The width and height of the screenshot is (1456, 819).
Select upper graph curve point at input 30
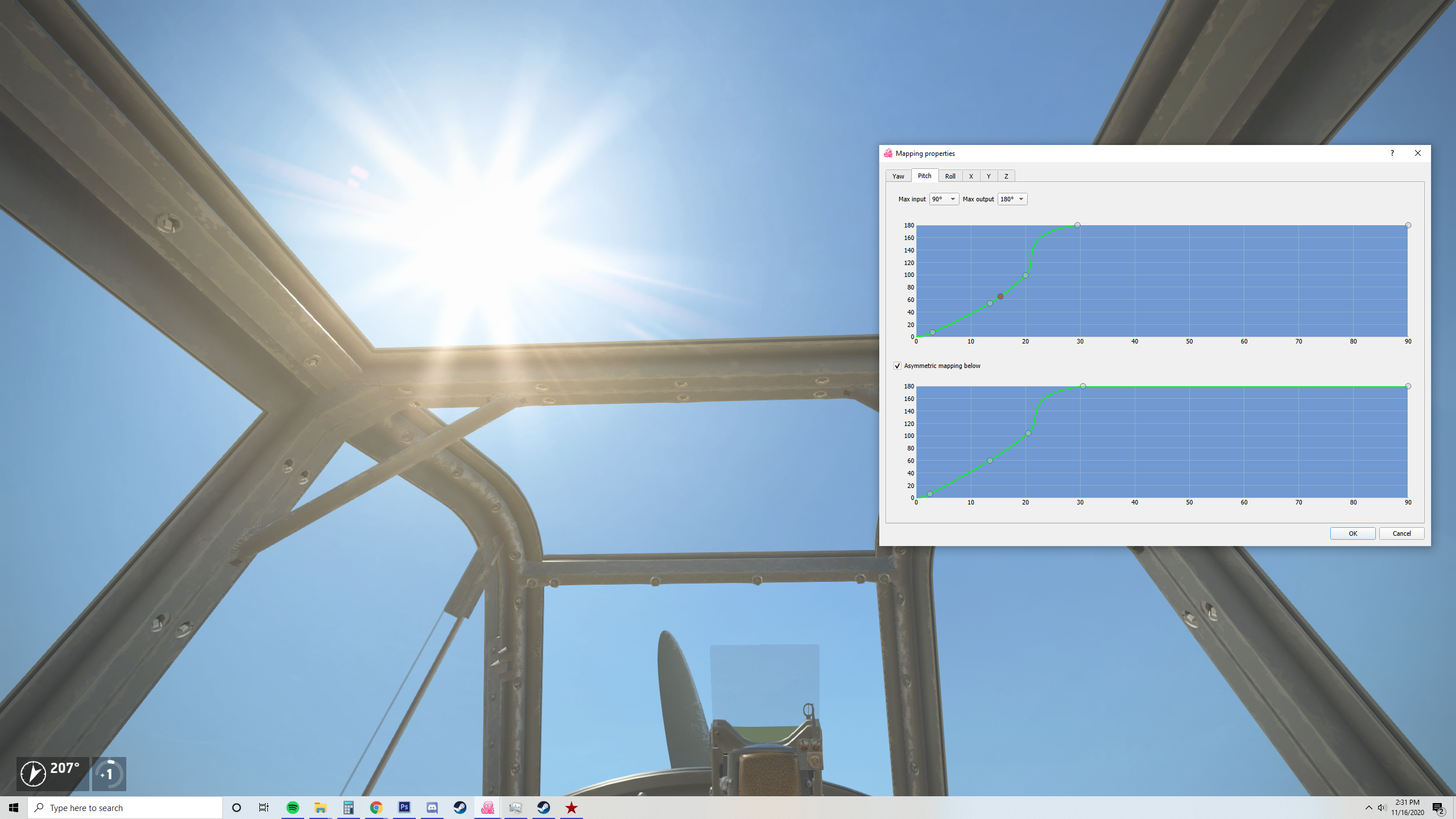1077,225
